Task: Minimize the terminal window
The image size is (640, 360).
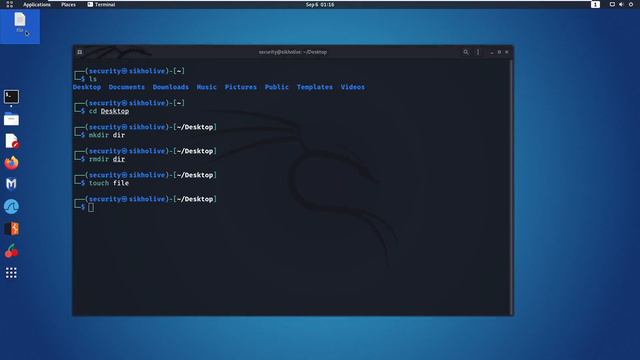Action: tap(492, 52)
